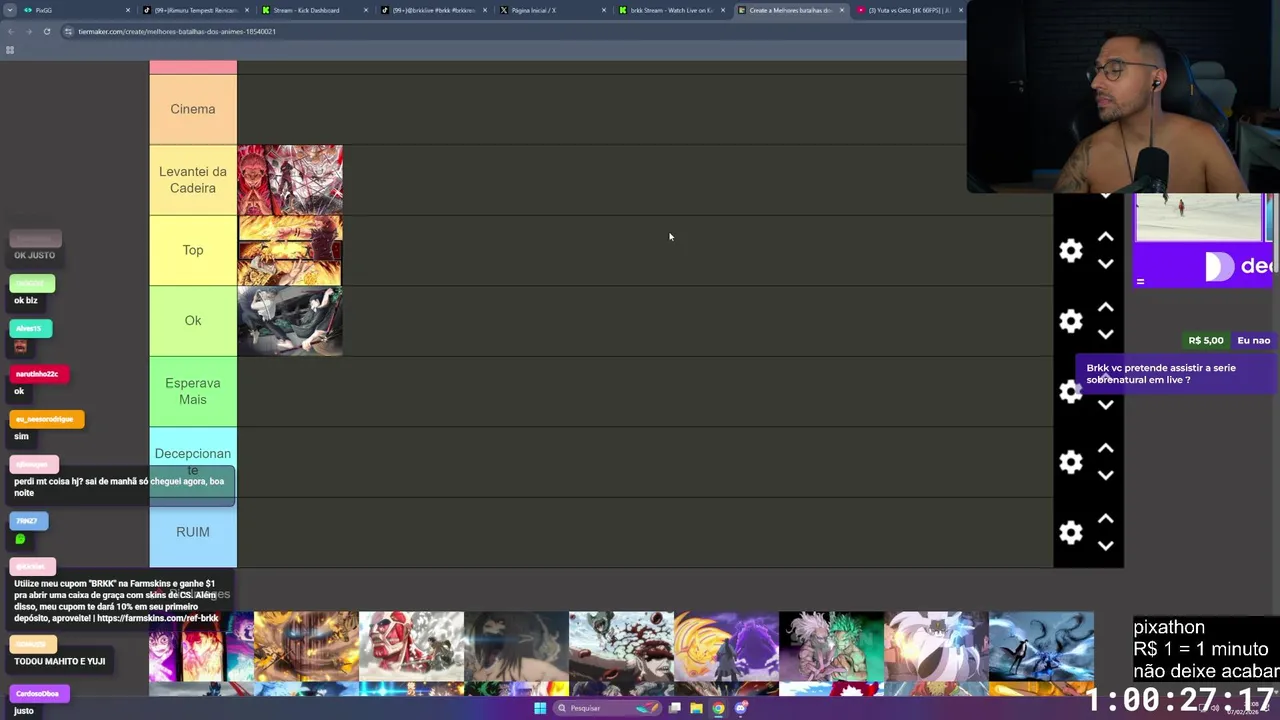Go forward in browser

coord(28,31)
